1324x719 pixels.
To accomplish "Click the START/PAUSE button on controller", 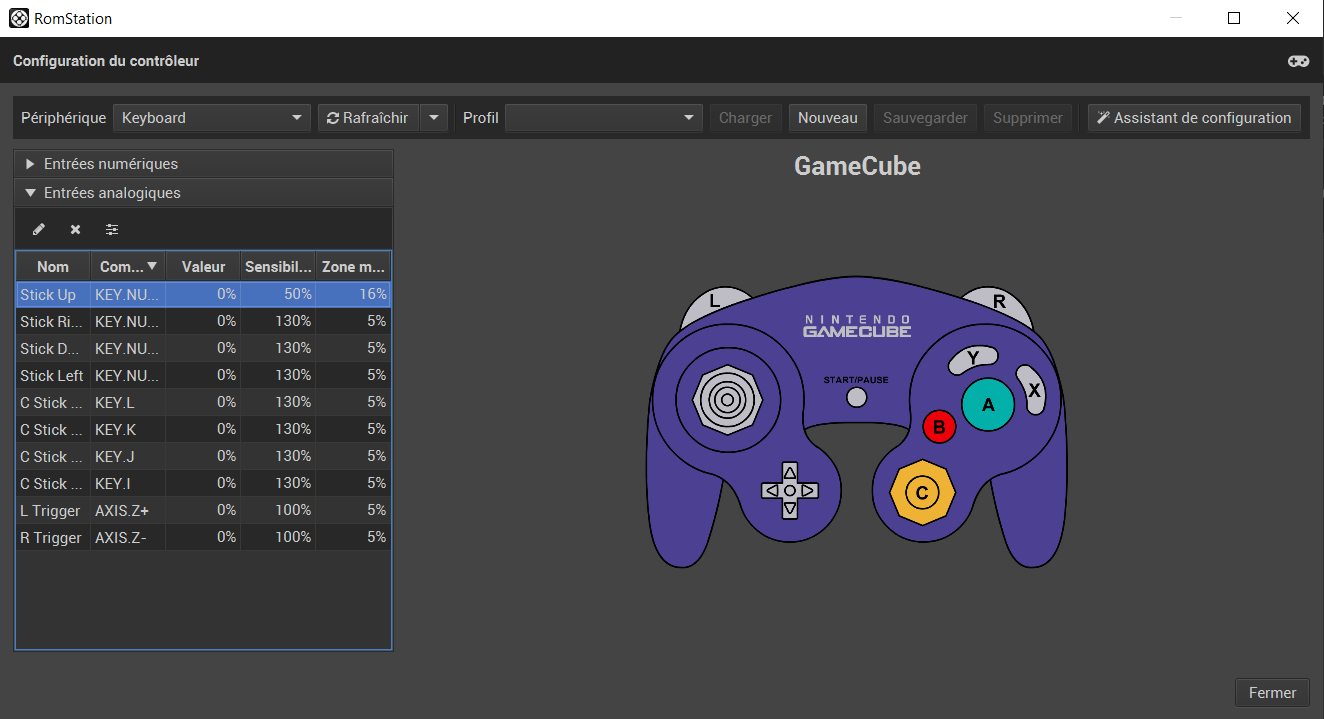I will point(856,397).
